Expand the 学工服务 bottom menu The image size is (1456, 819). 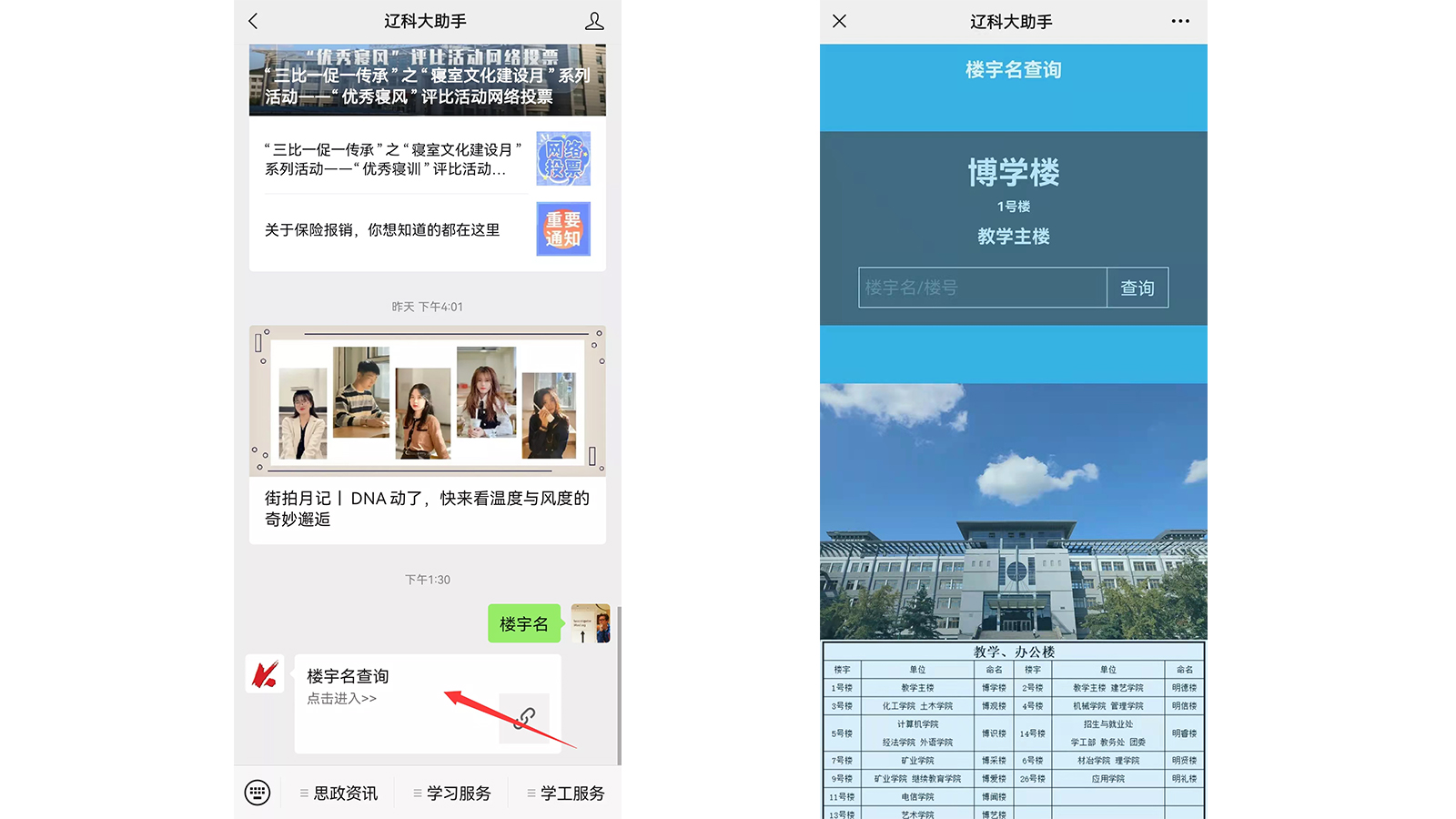[x=566, y=794]
